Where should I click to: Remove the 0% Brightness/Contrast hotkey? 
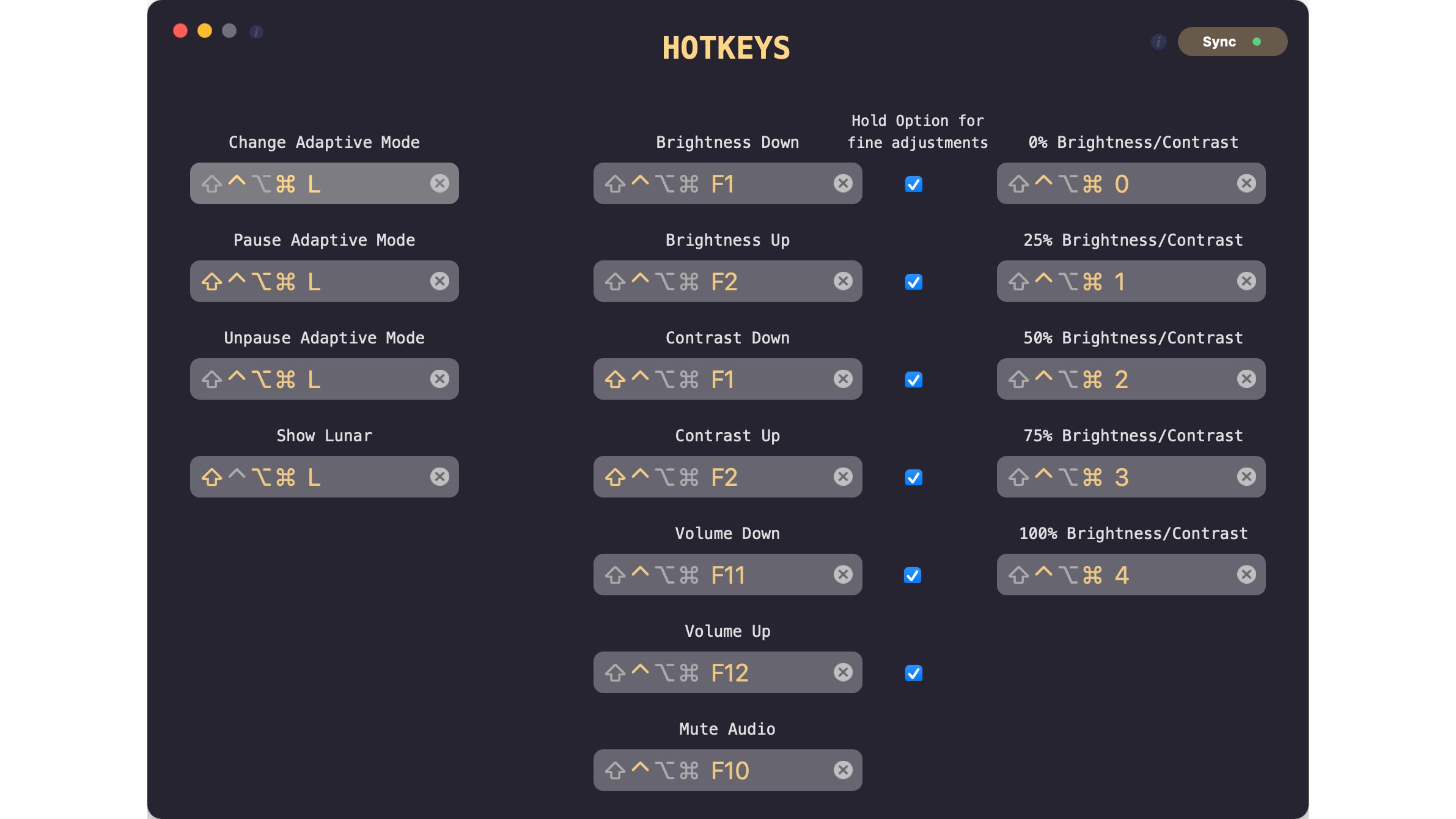[x=1246, y=183]
